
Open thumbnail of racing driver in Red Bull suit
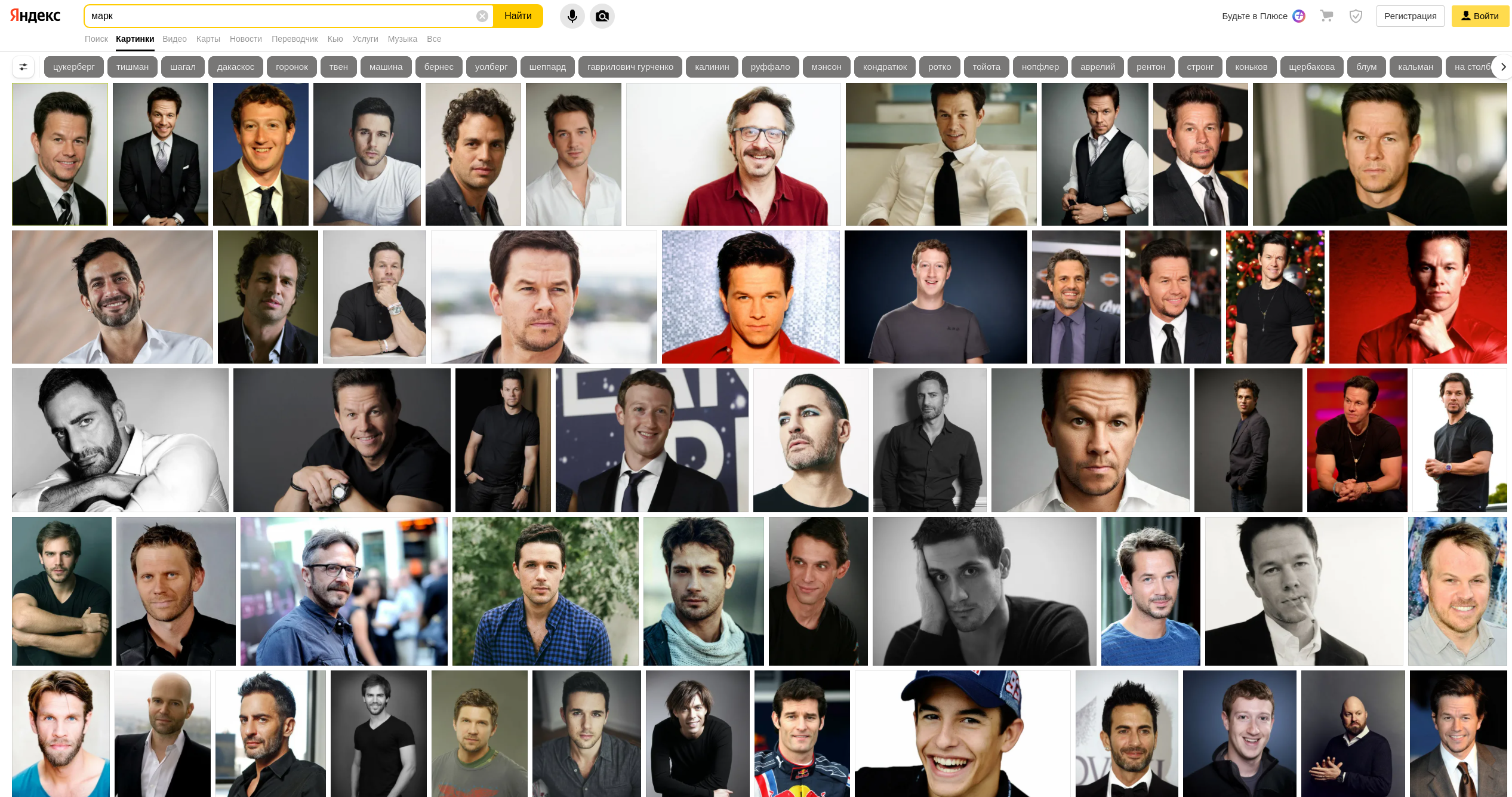point(802,733)
